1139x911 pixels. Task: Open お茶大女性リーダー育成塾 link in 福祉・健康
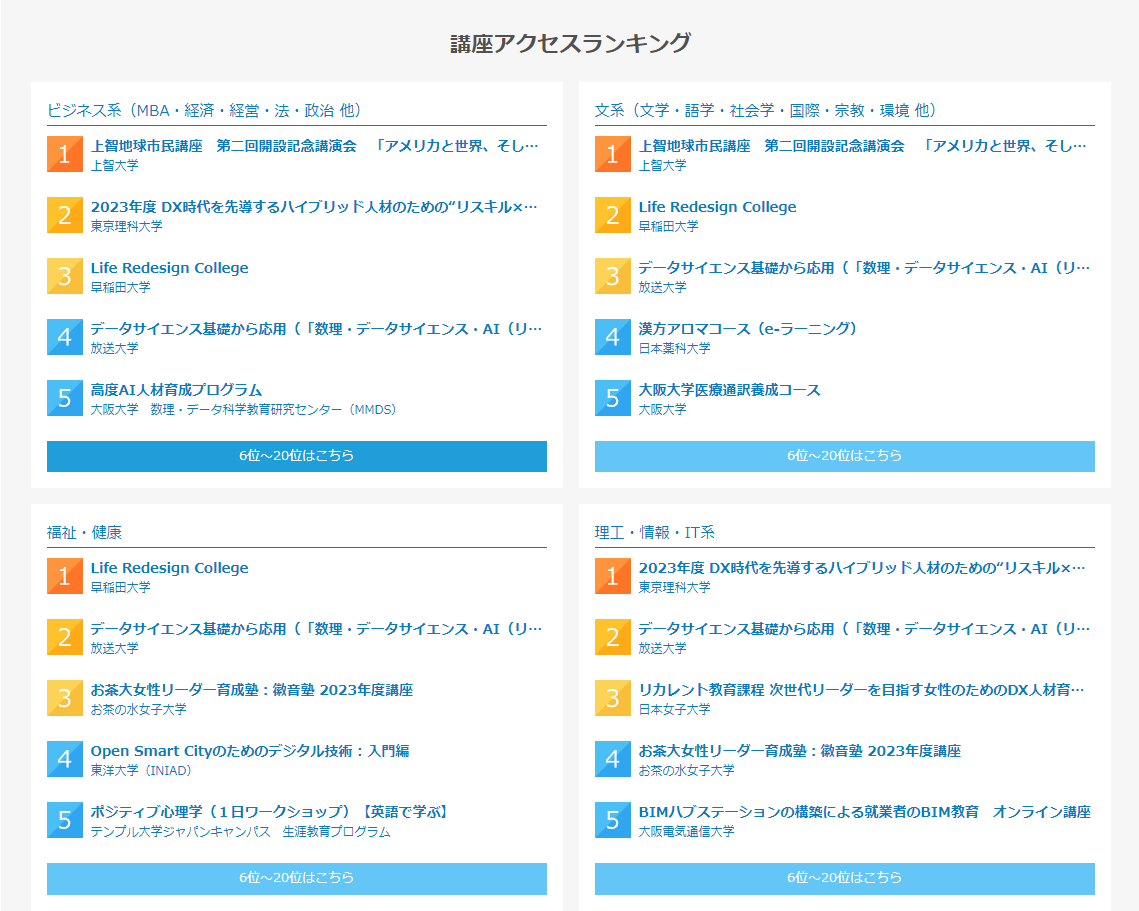click(x=251, y=690)
